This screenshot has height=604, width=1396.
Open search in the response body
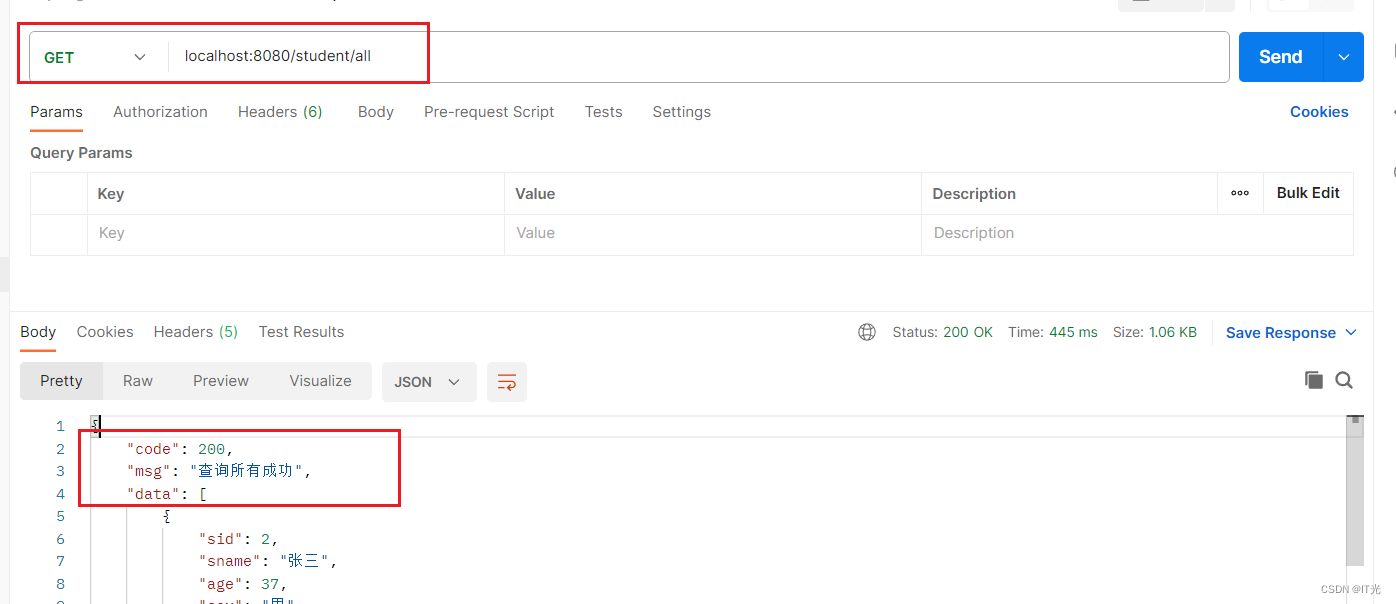1344,380
